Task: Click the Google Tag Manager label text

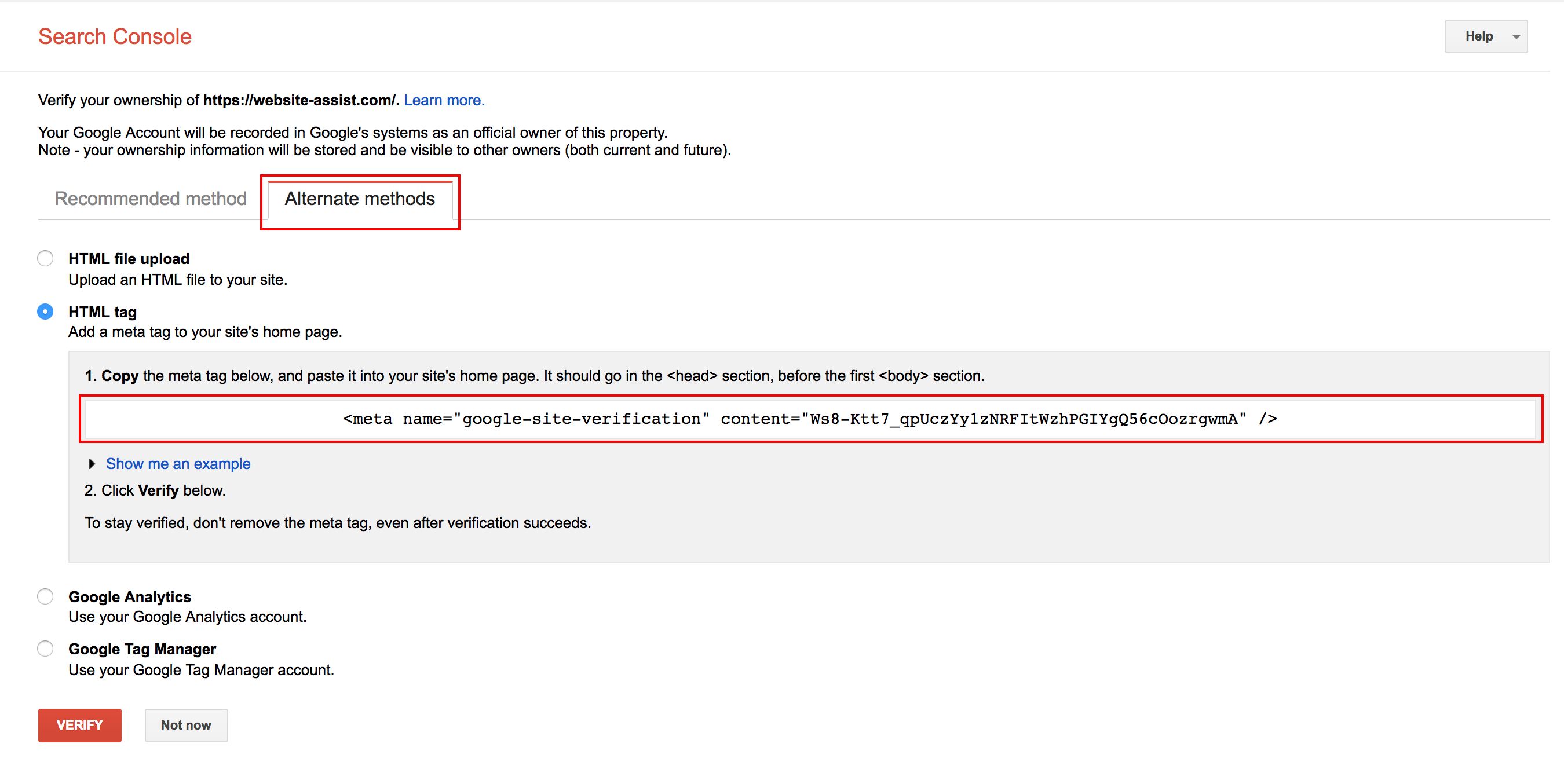Action: [x=142, y=649]
